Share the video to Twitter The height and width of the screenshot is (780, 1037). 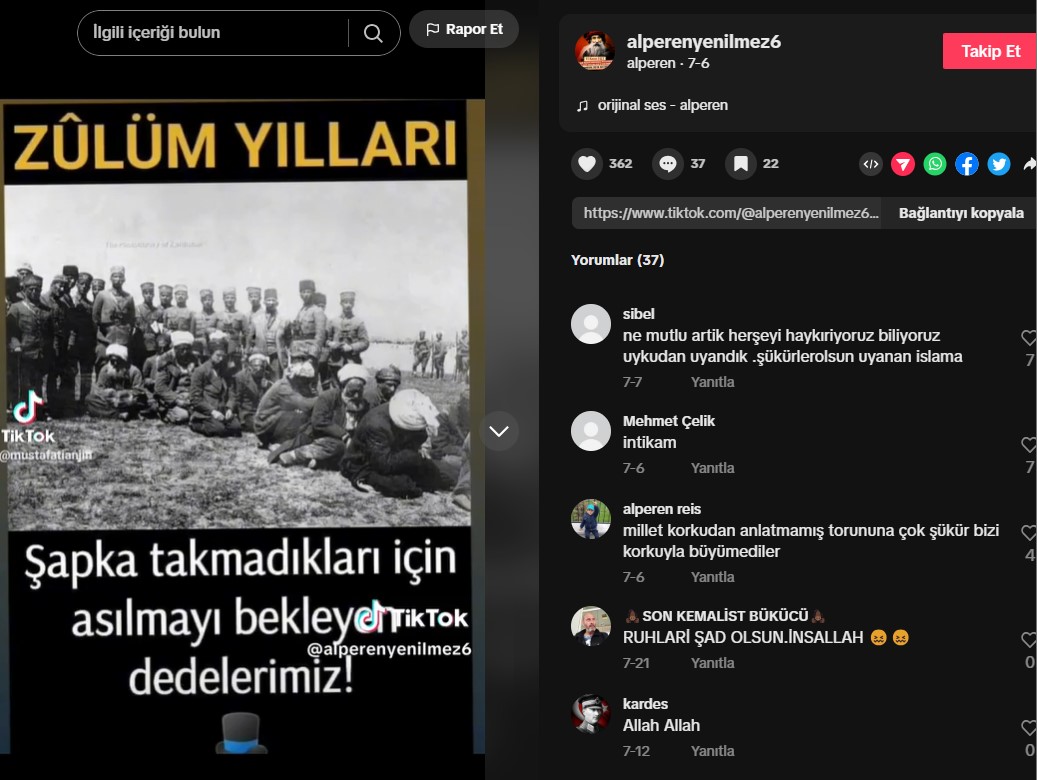pos(999,164)
